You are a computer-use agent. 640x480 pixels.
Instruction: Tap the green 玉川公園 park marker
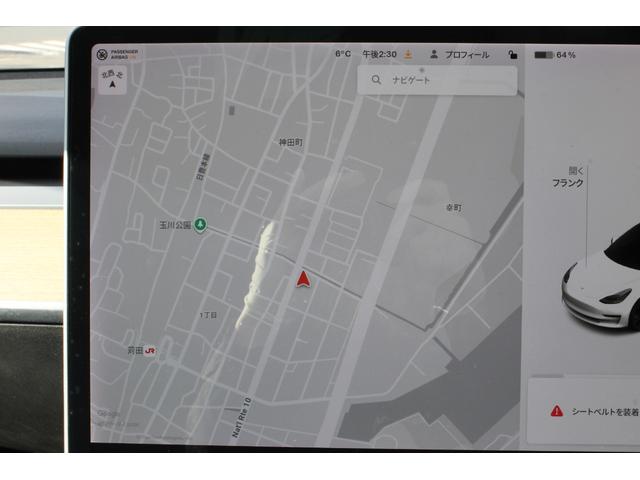pyautogui.click(x=200, y=224)
